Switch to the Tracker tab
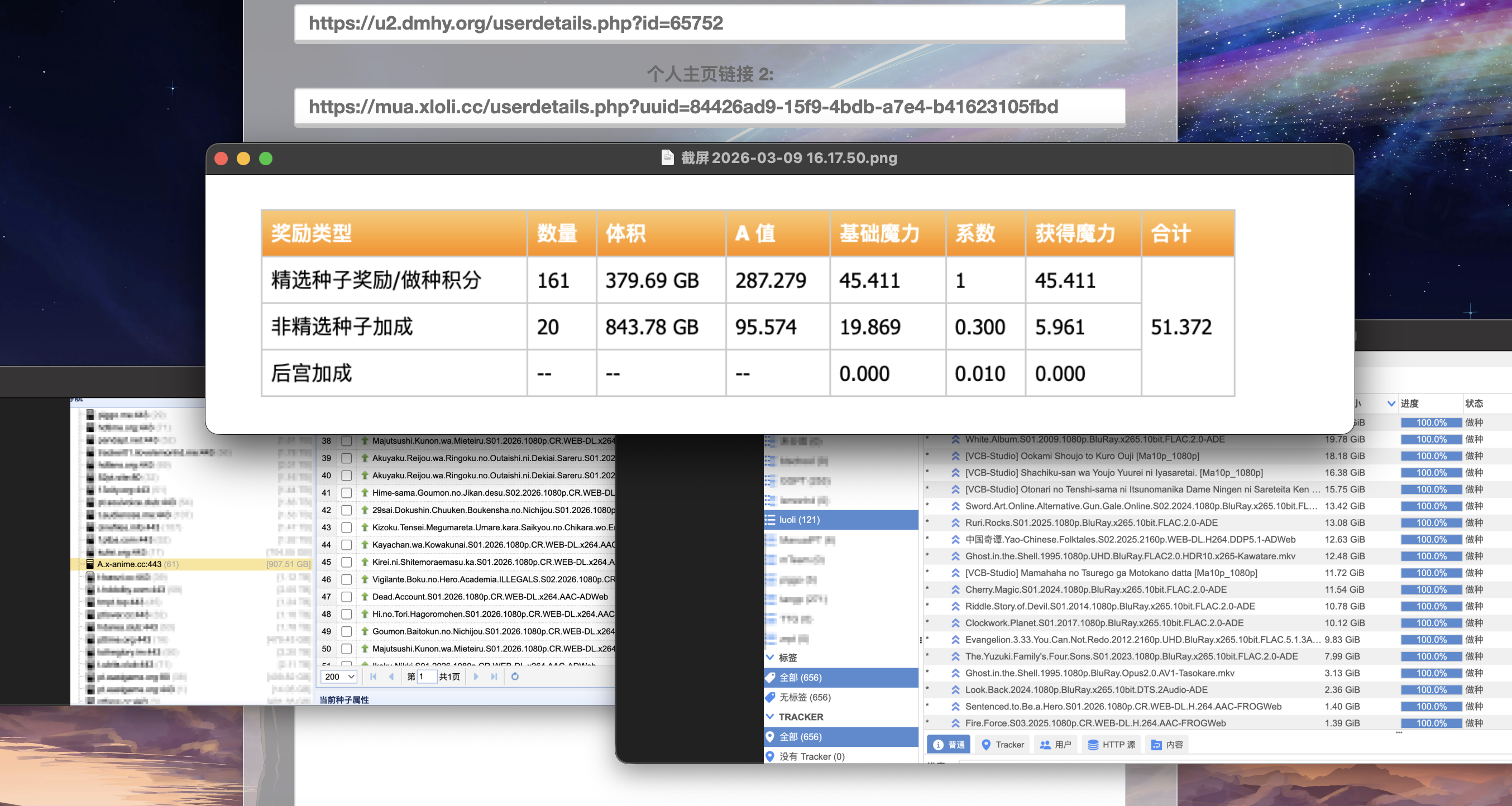Screen dimensions: 1512x806 [1003, 745]
